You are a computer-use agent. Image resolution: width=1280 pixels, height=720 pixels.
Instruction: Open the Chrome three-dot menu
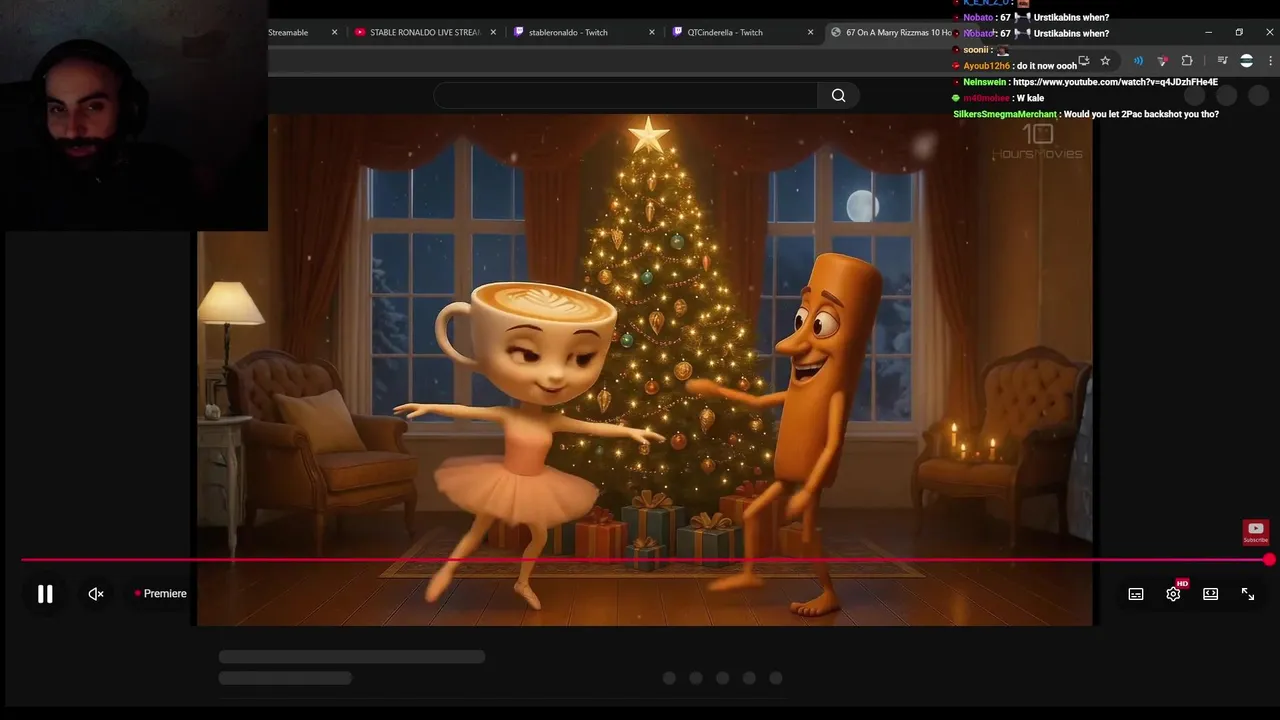click(x=1269, y=61)
